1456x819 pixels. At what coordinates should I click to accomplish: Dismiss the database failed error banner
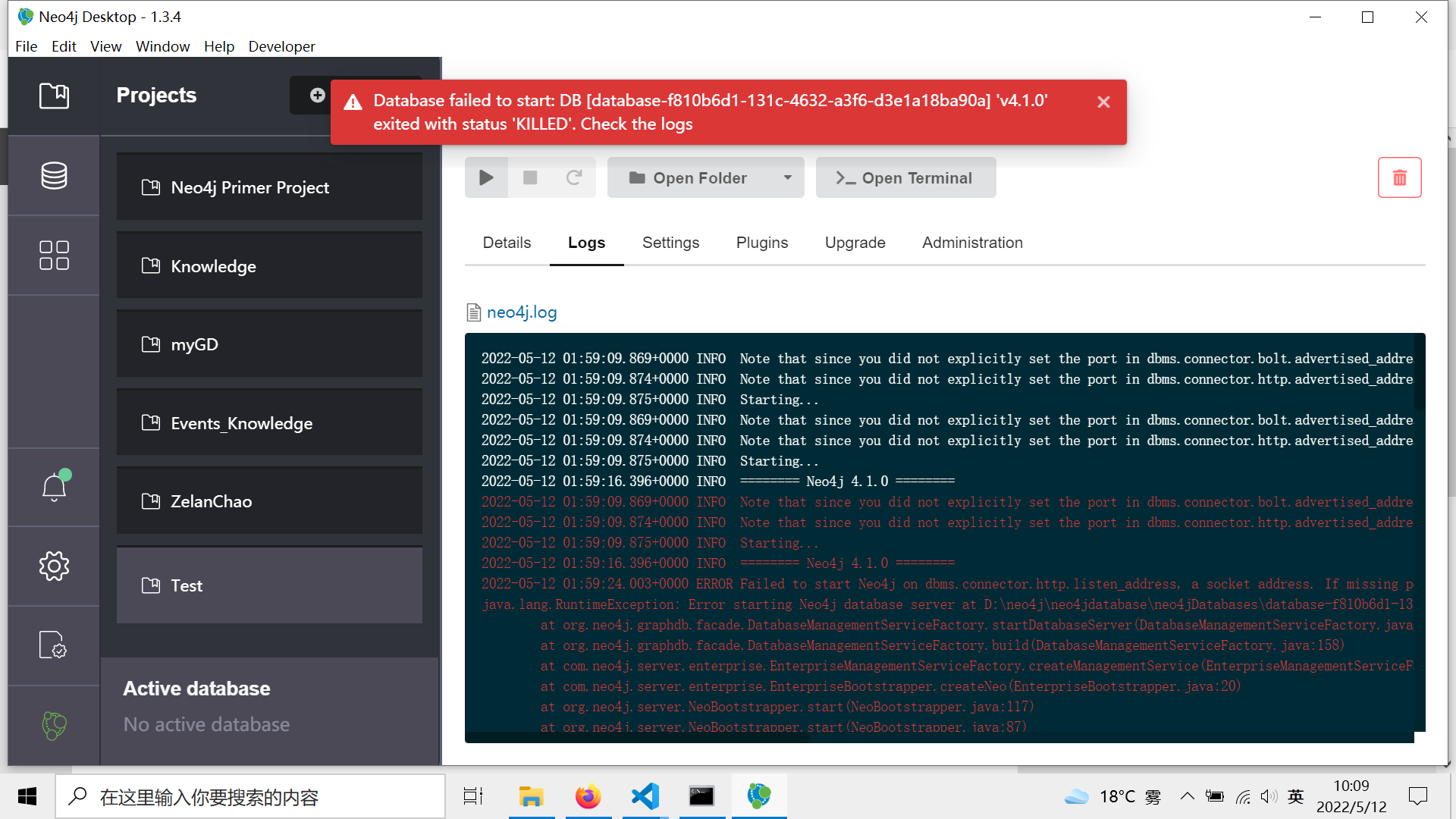1103,102
